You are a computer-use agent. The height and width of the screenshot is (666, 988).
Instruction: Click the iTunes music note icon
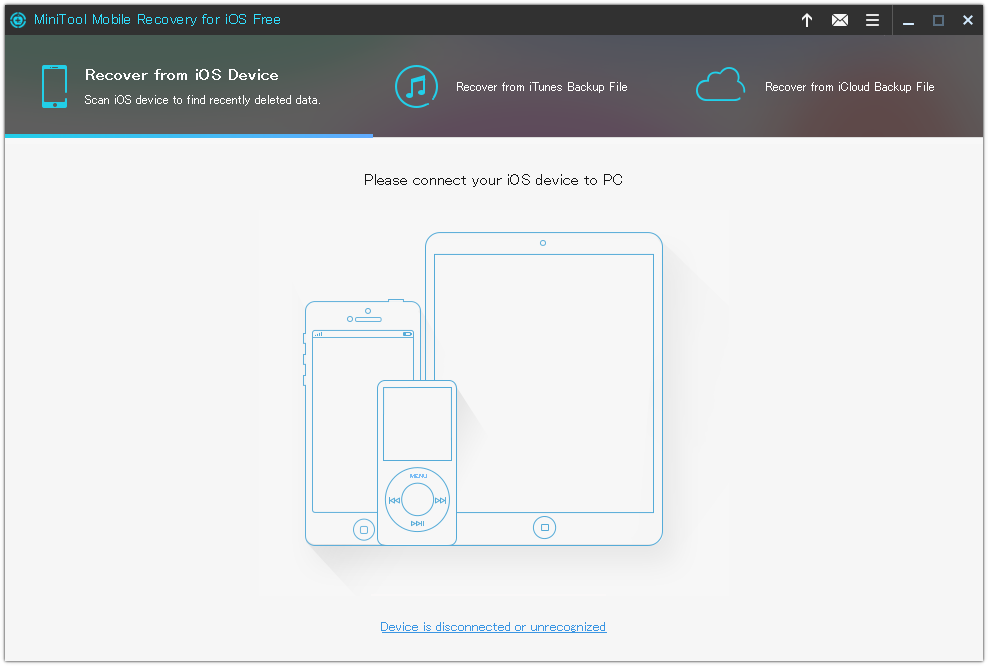coord(416,86)
